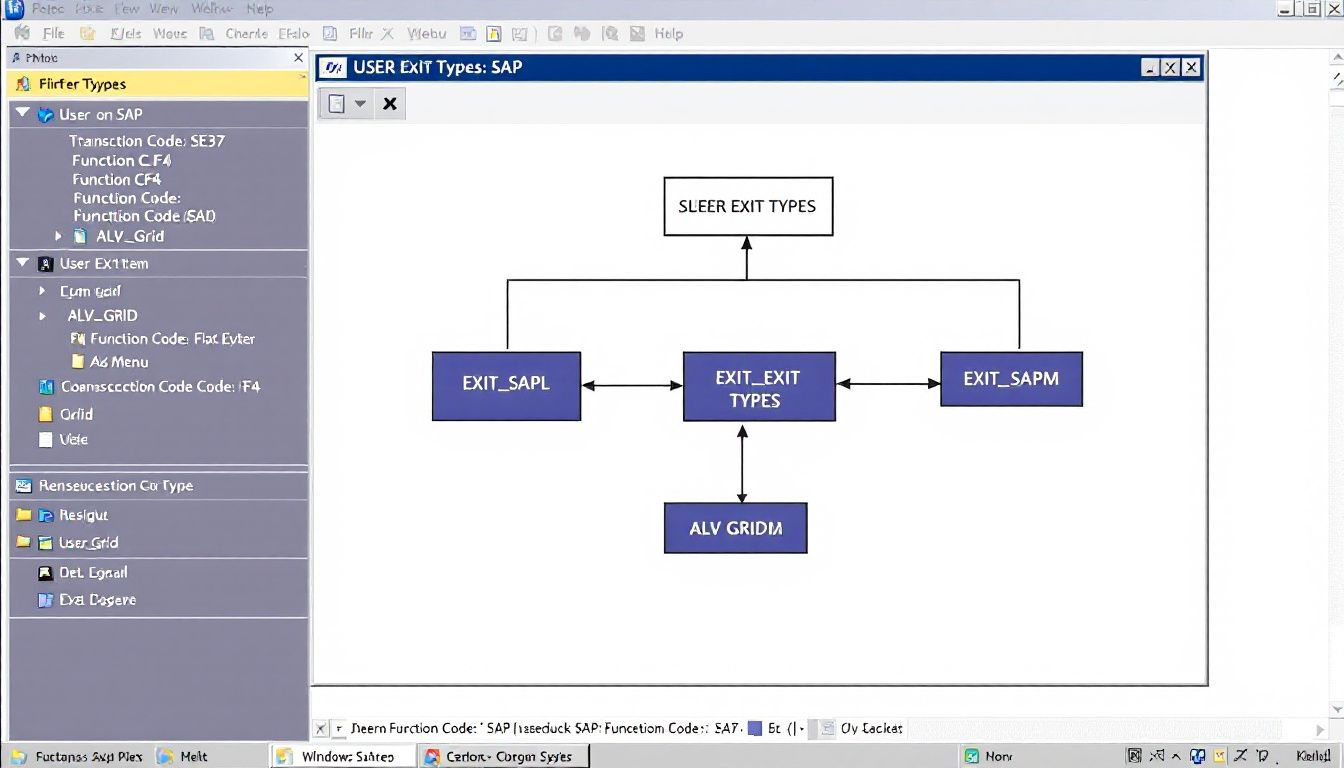This screenshot has width=1344, height=768.
Task: Expand the Cum gad tree node
Action: tap(42, 291)
